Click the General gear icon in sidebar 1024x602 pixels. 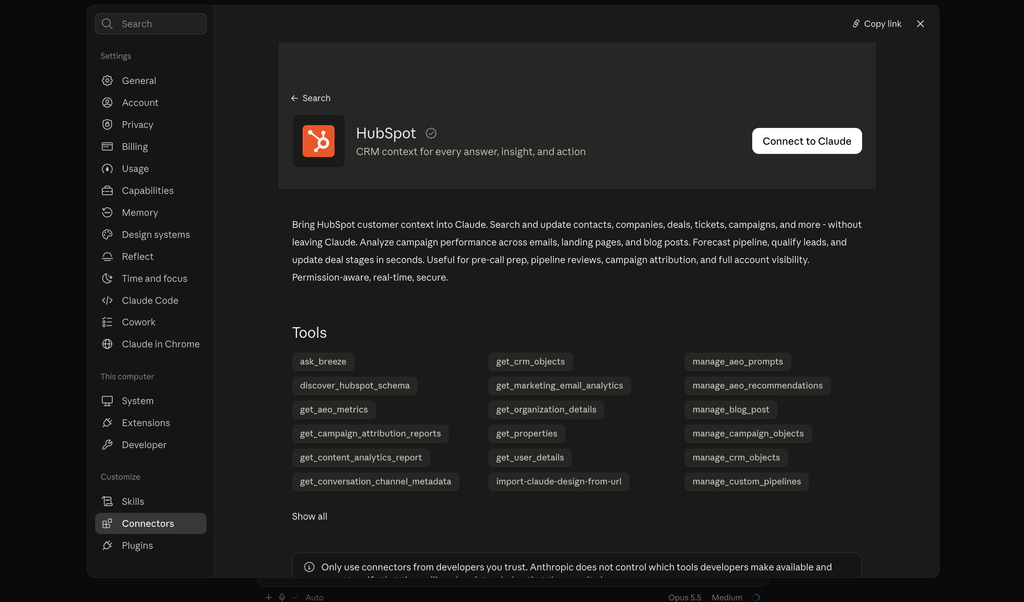(x=107, y=80)
